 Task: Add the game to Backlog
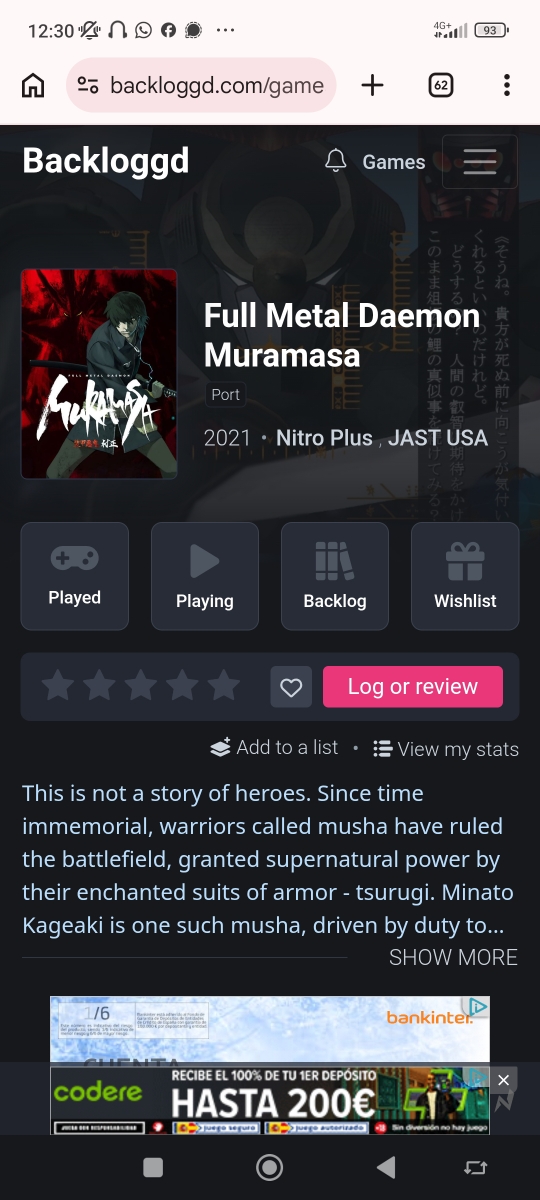click(335, 576)
